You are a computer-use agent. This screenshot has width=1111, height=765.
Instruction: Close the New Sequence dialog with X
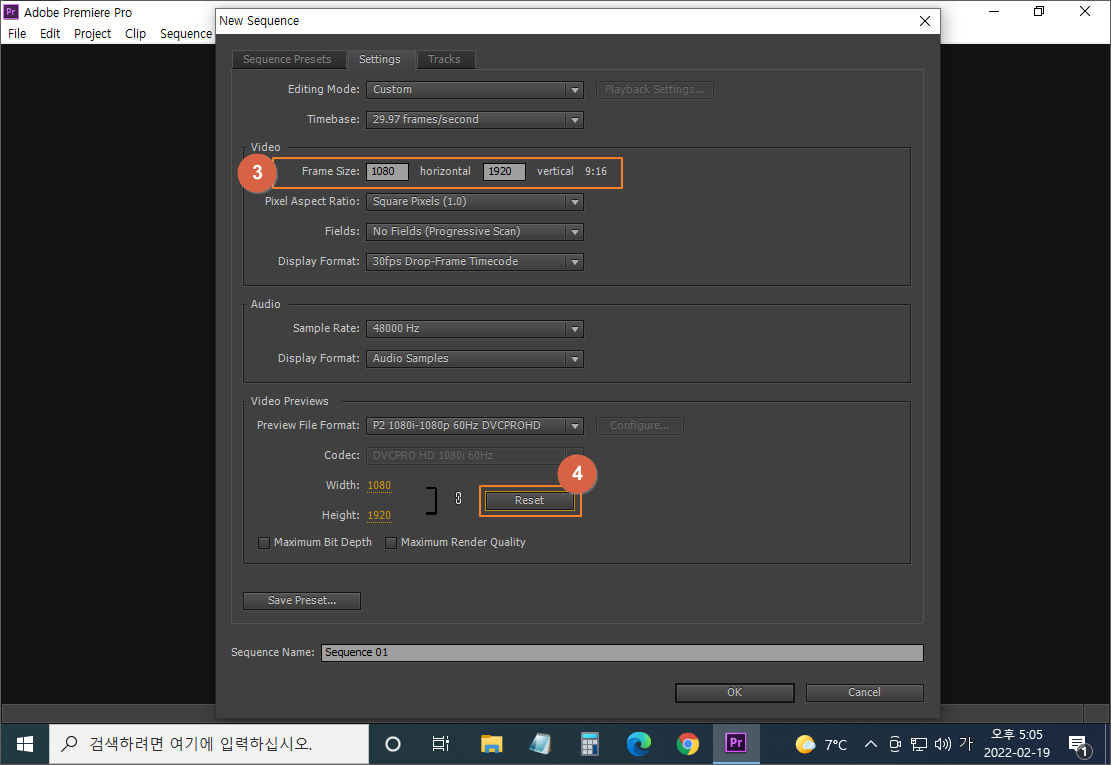click(x=925, y=21)
